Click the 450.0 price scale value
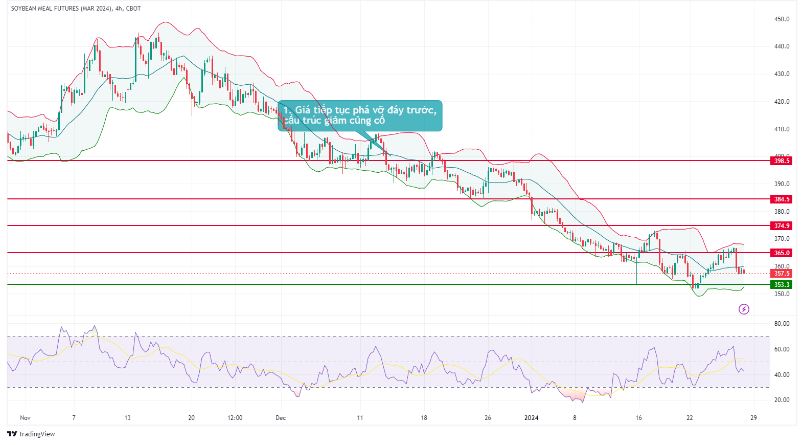This screenshot has width=809, height=445. point(782,19)
